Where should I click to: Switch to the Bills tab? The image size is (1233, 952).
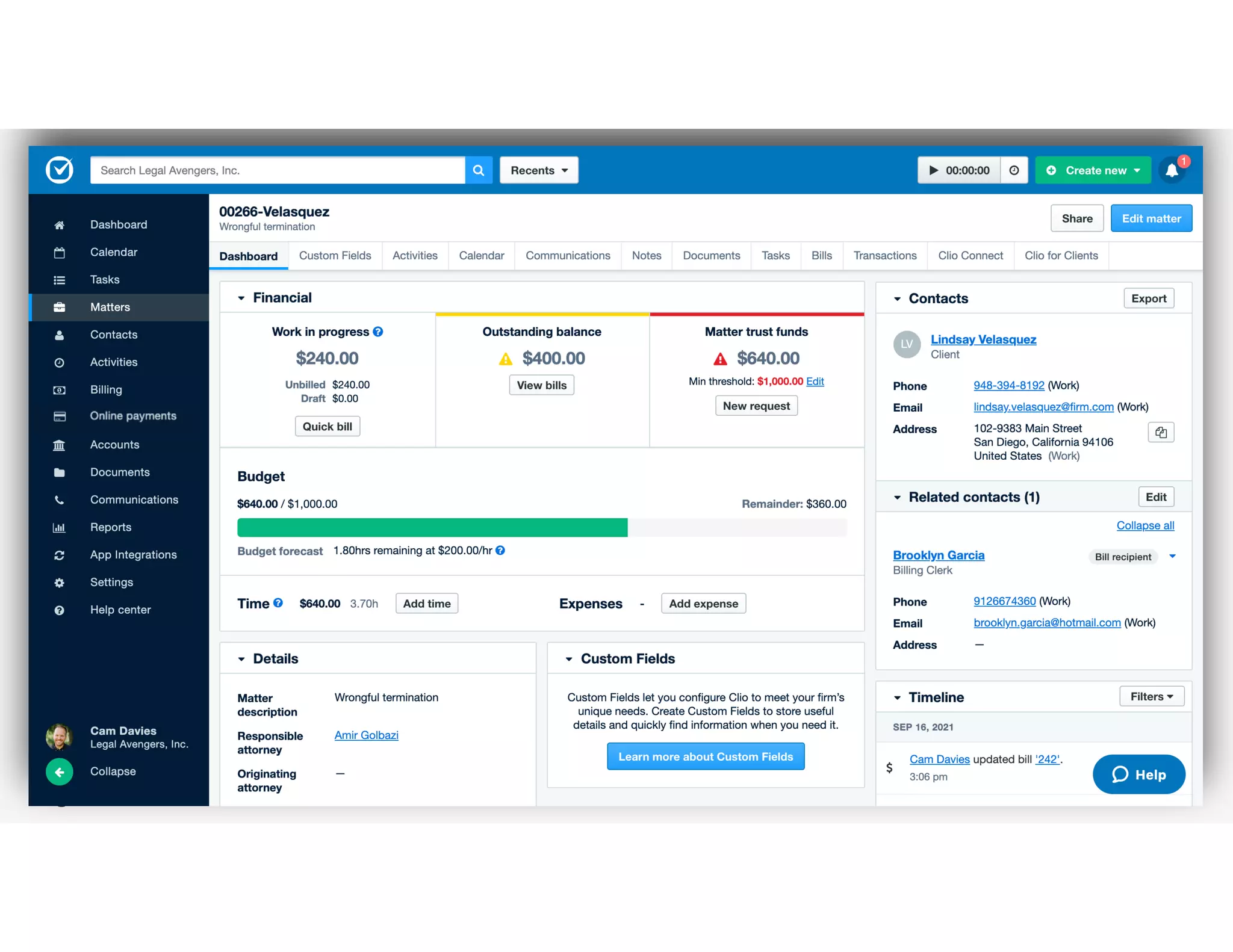[821, 256]
